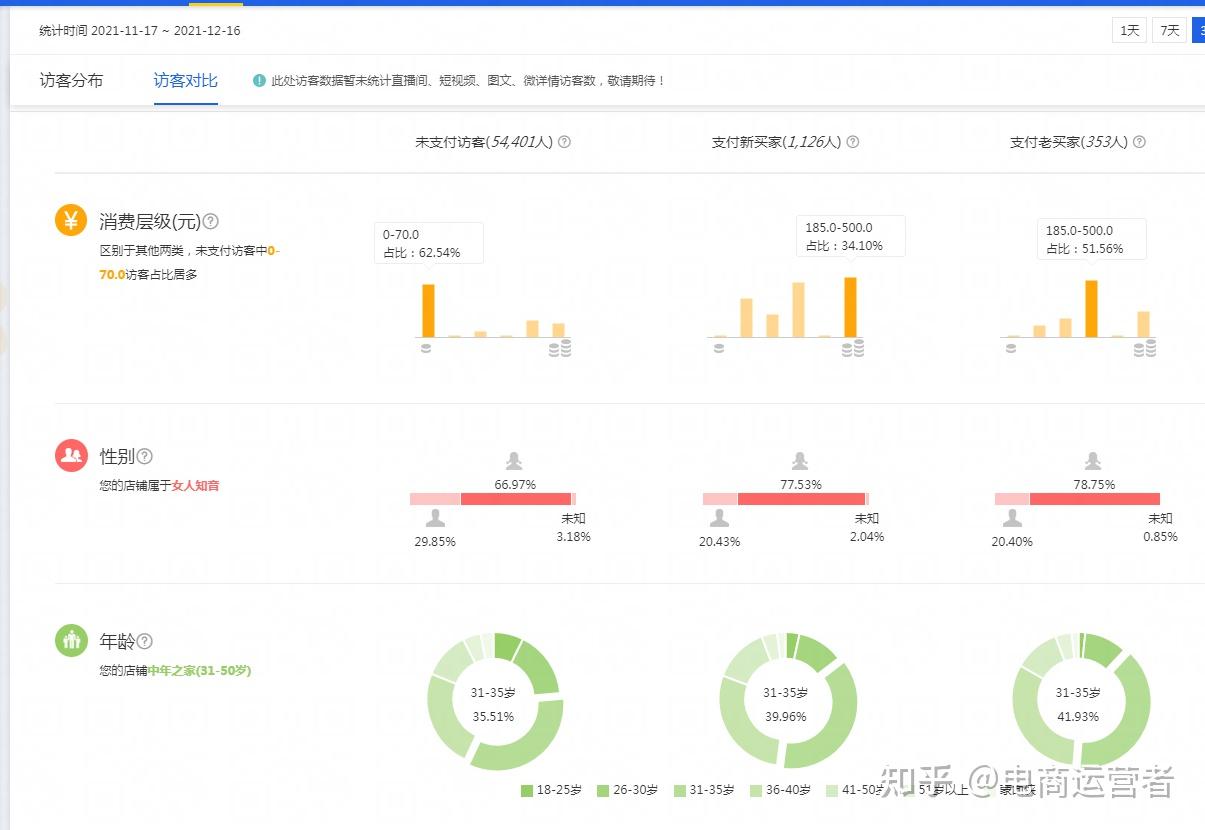
Task: Click the highlighted 0-70.0 bar for unpaid visitors
Action: click(428, 311)
